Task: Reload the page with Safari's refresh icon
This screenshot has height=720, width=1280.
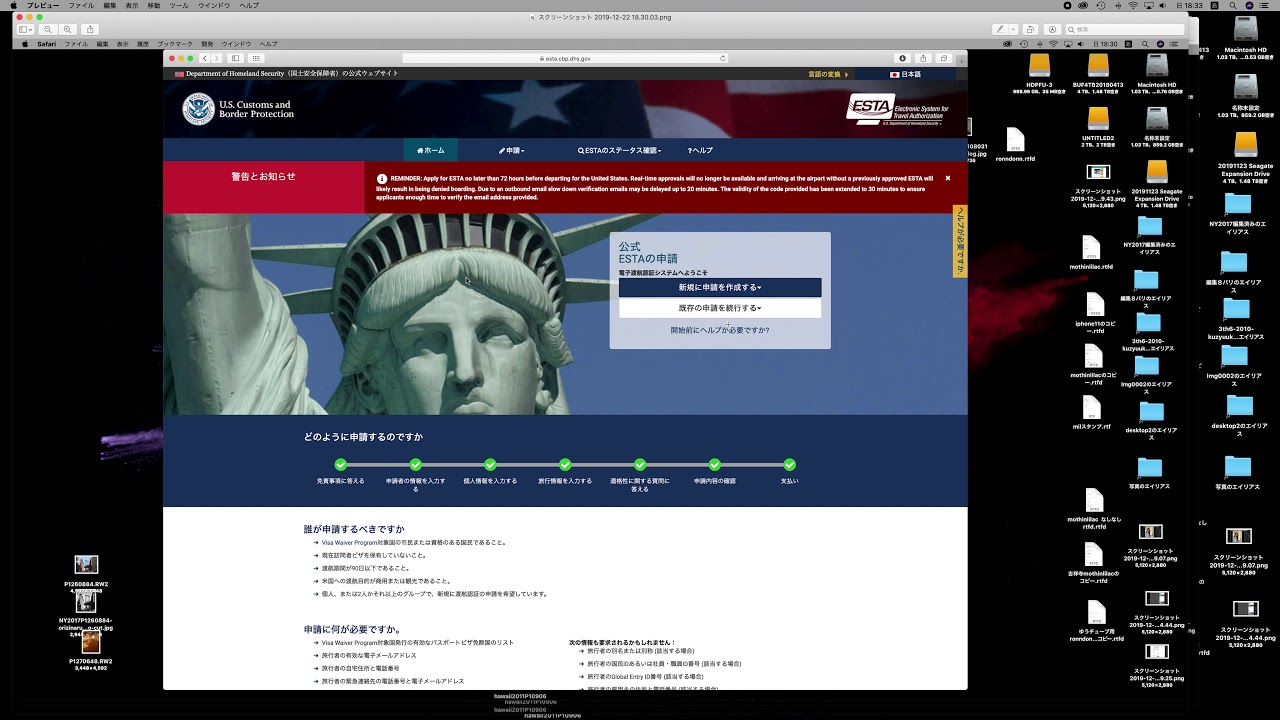Action: pos(722,59)
